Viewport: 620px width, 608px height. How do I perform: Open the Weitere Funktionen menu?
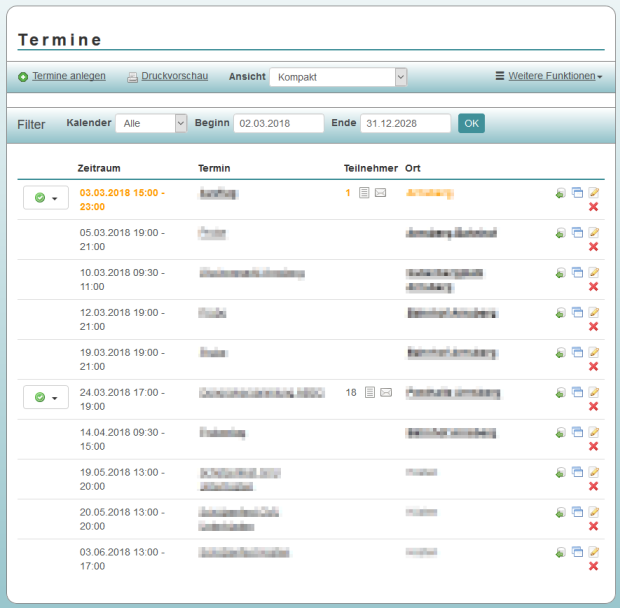(x=549, y=76)
